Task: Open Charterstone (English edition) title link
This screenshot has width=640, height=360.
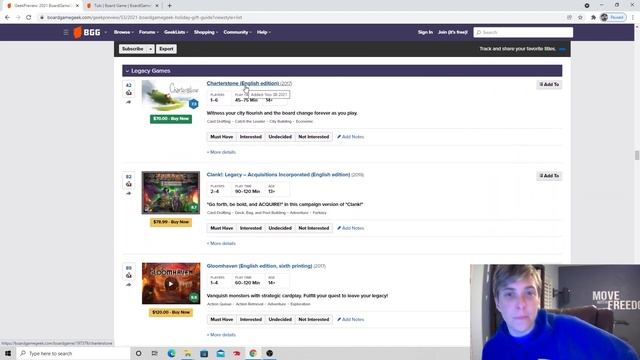Action: (243, 83)
